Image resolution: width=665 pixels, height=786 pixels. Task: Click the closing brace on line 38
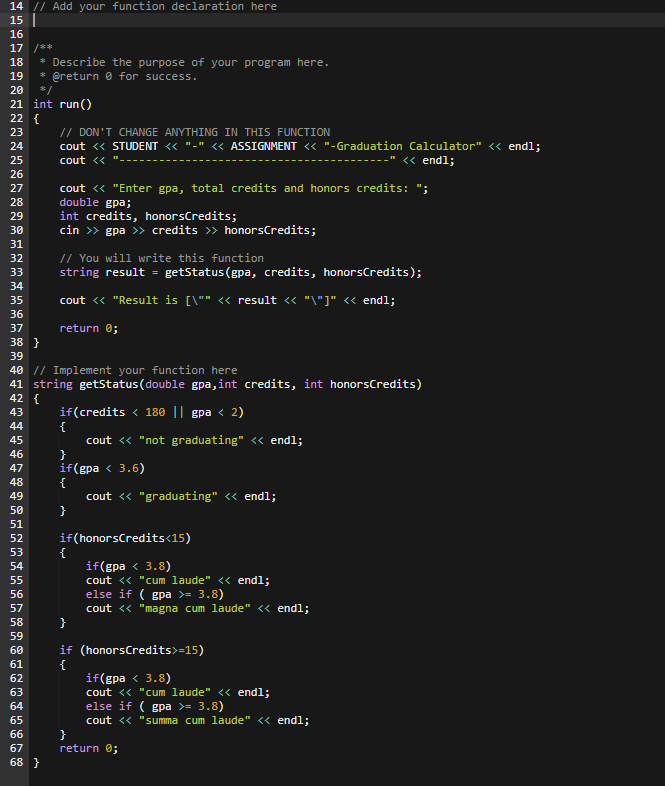(36, 342)
